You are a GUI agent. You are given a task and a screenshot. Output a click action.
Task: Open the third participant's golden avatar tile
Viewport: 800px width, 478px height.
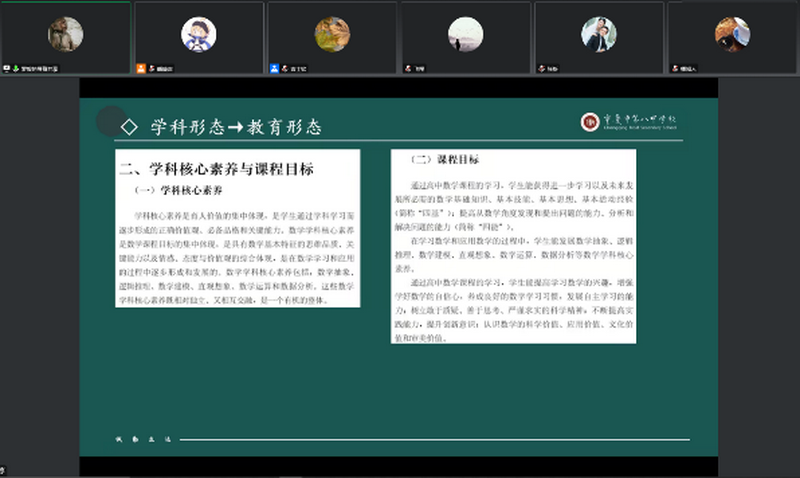click(x=332, y=34)
